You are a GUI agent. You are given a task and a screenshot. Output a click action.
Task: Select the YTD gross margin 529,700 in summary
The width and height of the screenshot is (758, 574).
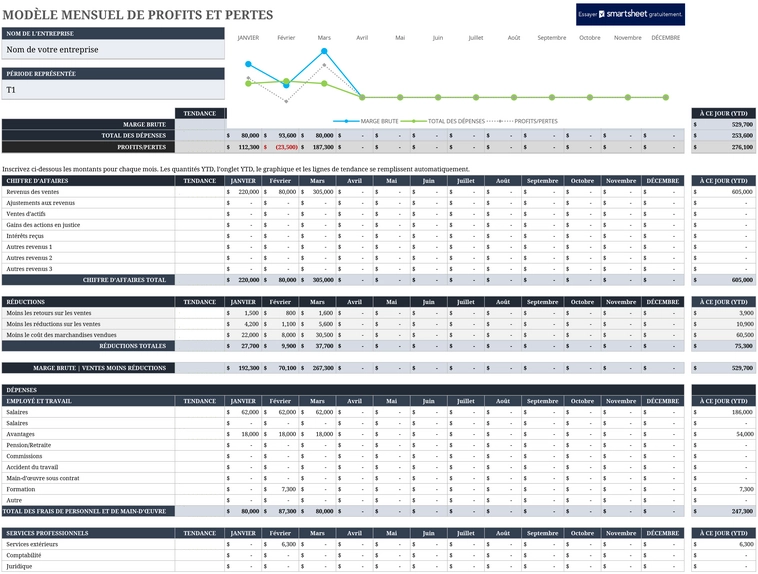point(724,125)
